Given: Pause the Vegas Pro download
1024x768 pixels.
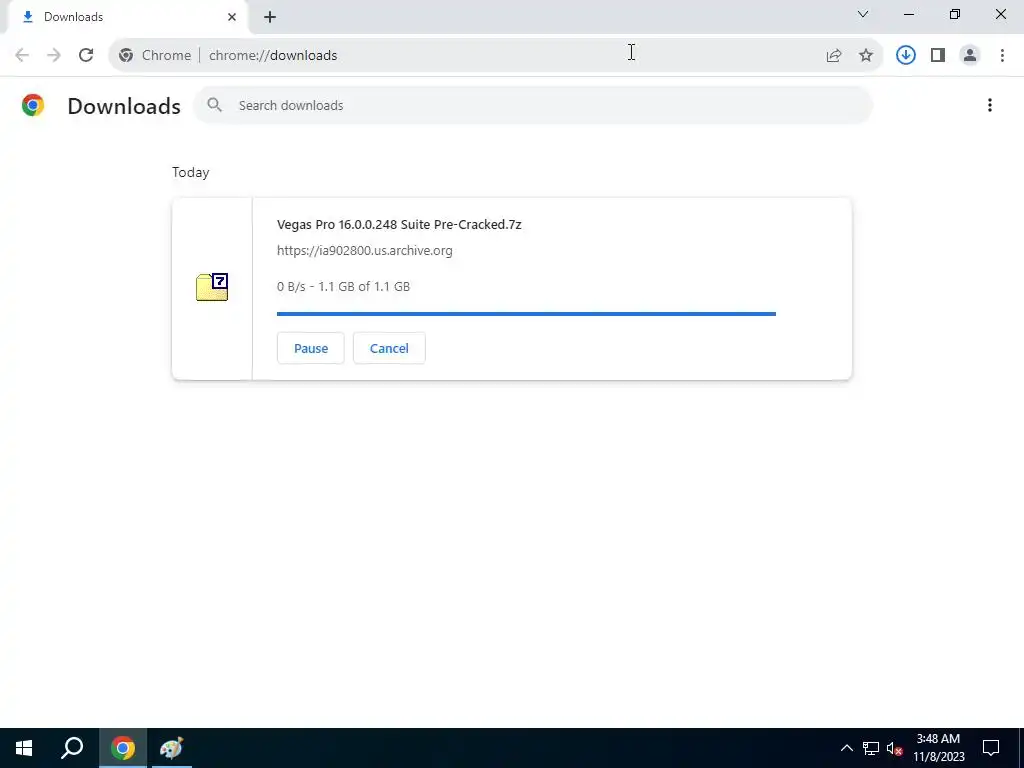Looking at the screenshot, I should point(311,348).
